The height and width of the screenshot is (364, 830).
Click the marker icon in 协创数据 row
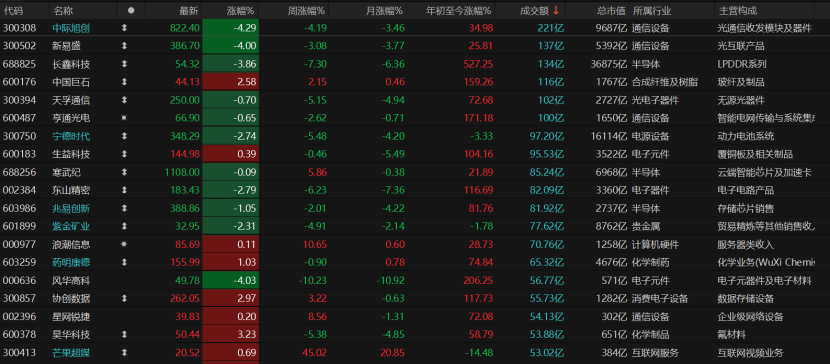click(124, 298)
